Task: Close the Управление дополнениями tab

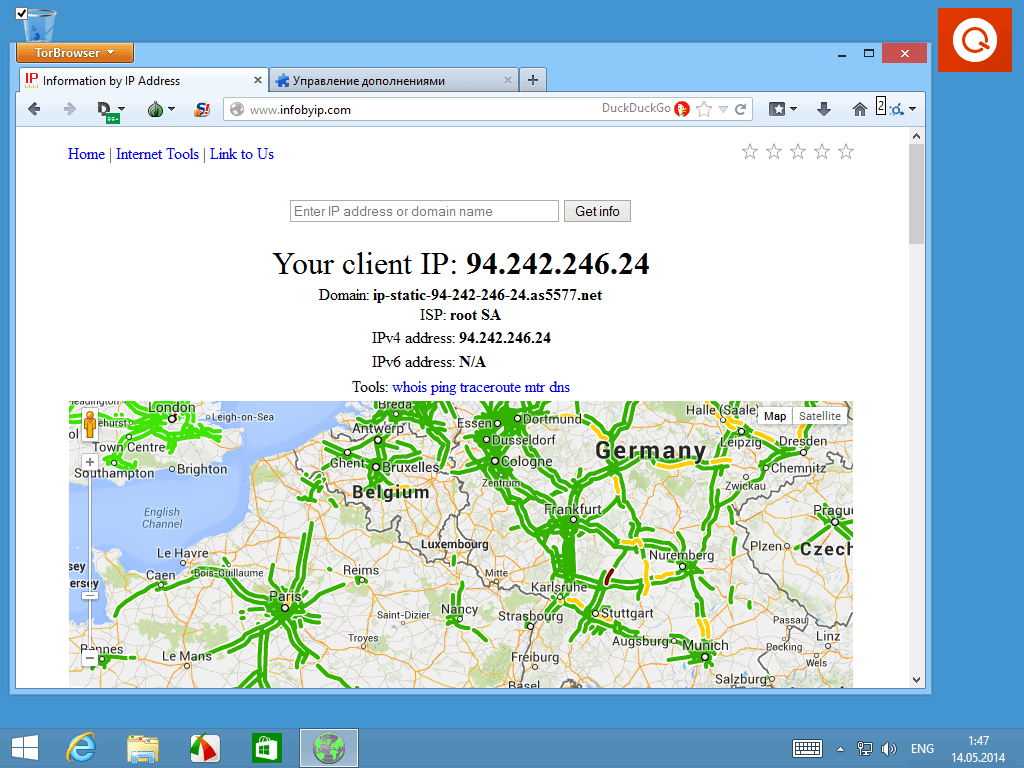Action: pos(508,80)
